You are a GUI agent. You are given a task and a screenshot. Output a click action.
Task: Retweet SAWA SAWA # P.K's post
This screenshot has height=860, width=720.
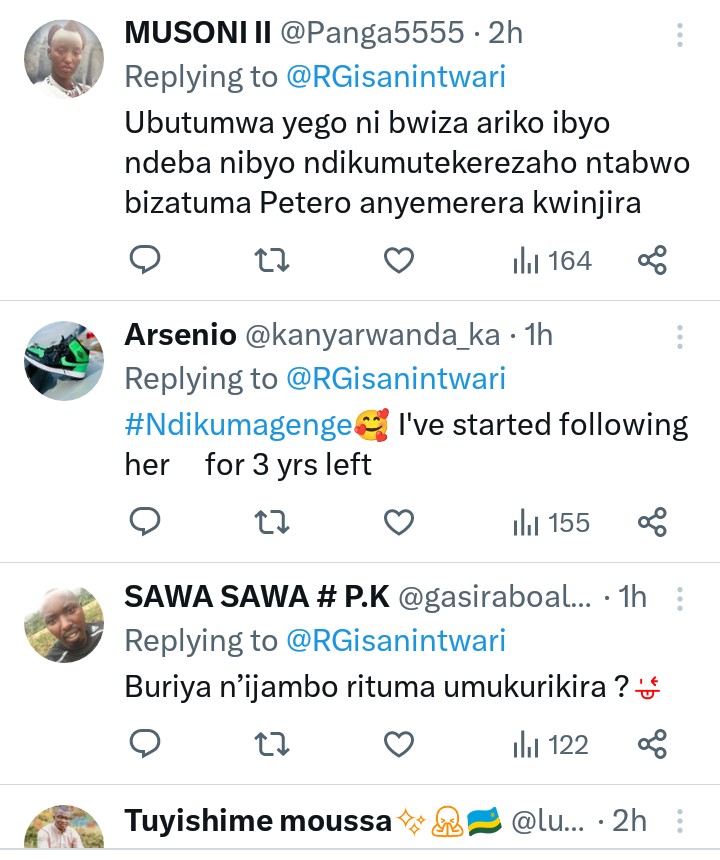[273, 744]
